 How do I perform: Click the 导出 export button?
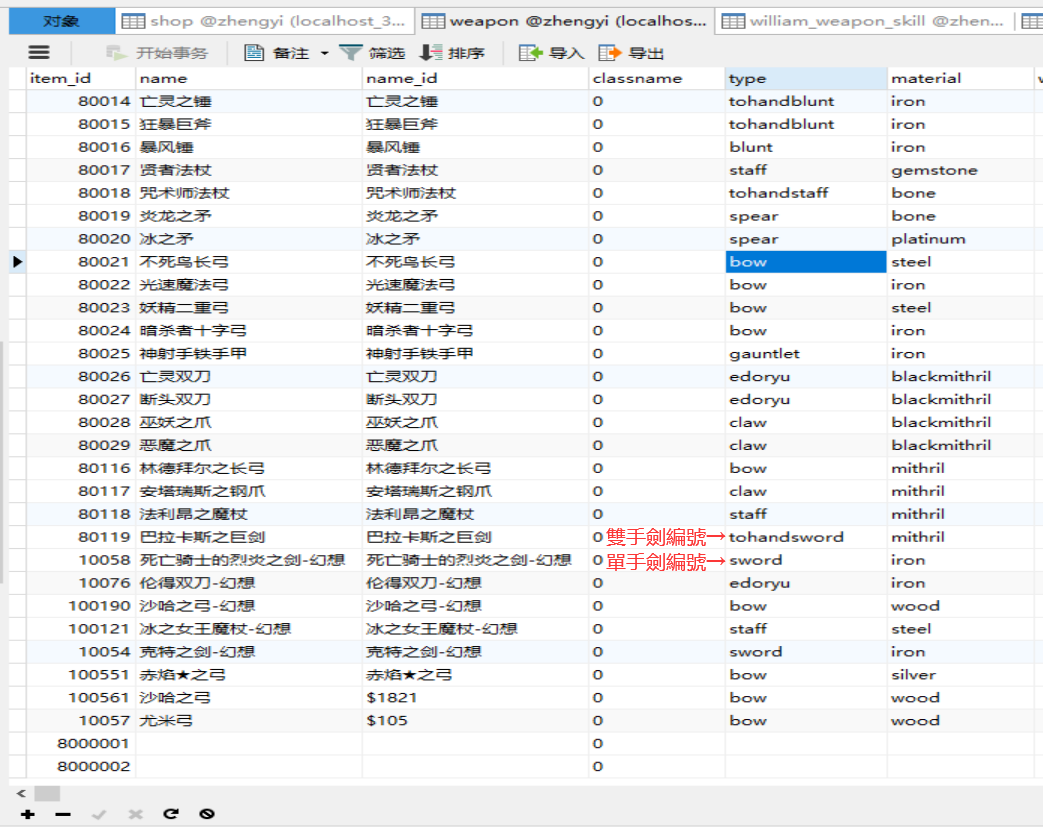point(631,53)
